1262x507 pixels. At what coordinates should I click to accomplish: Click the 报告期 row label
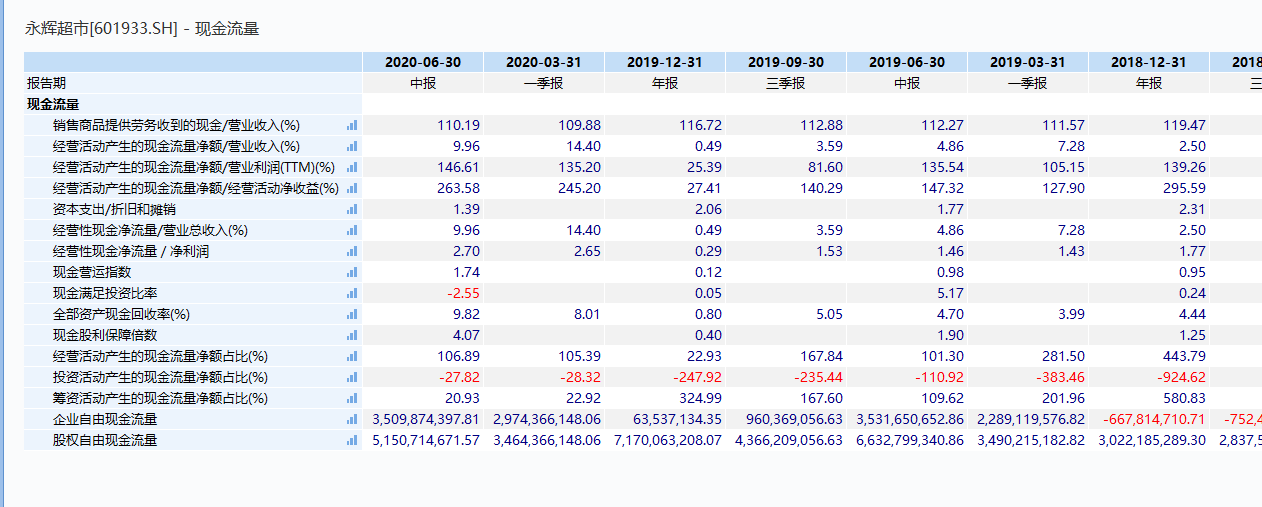(x=46, y=83)
